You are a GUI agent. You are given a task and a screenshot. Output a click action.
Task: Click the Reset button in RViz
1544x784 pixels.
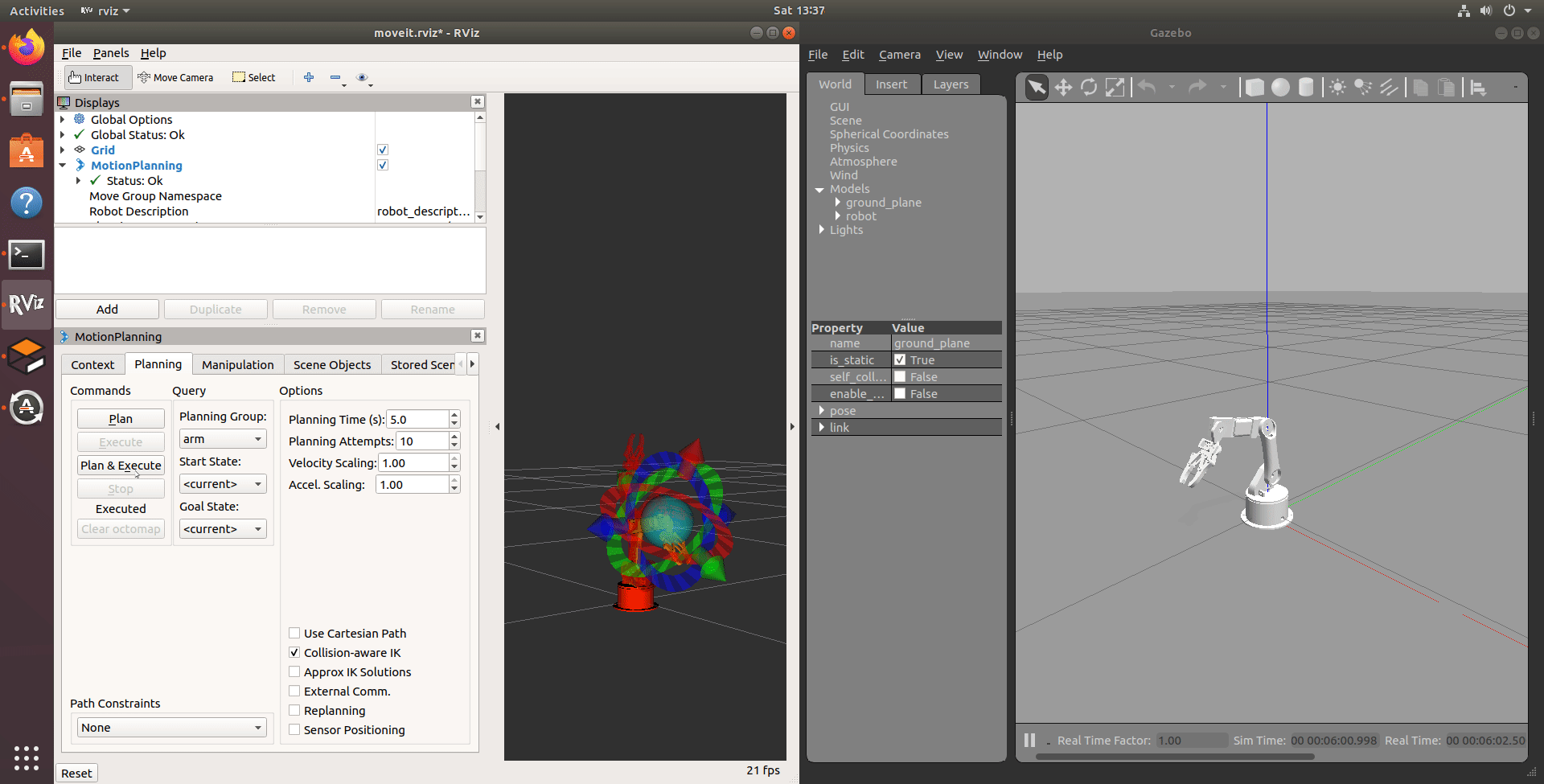coord(76,773)
